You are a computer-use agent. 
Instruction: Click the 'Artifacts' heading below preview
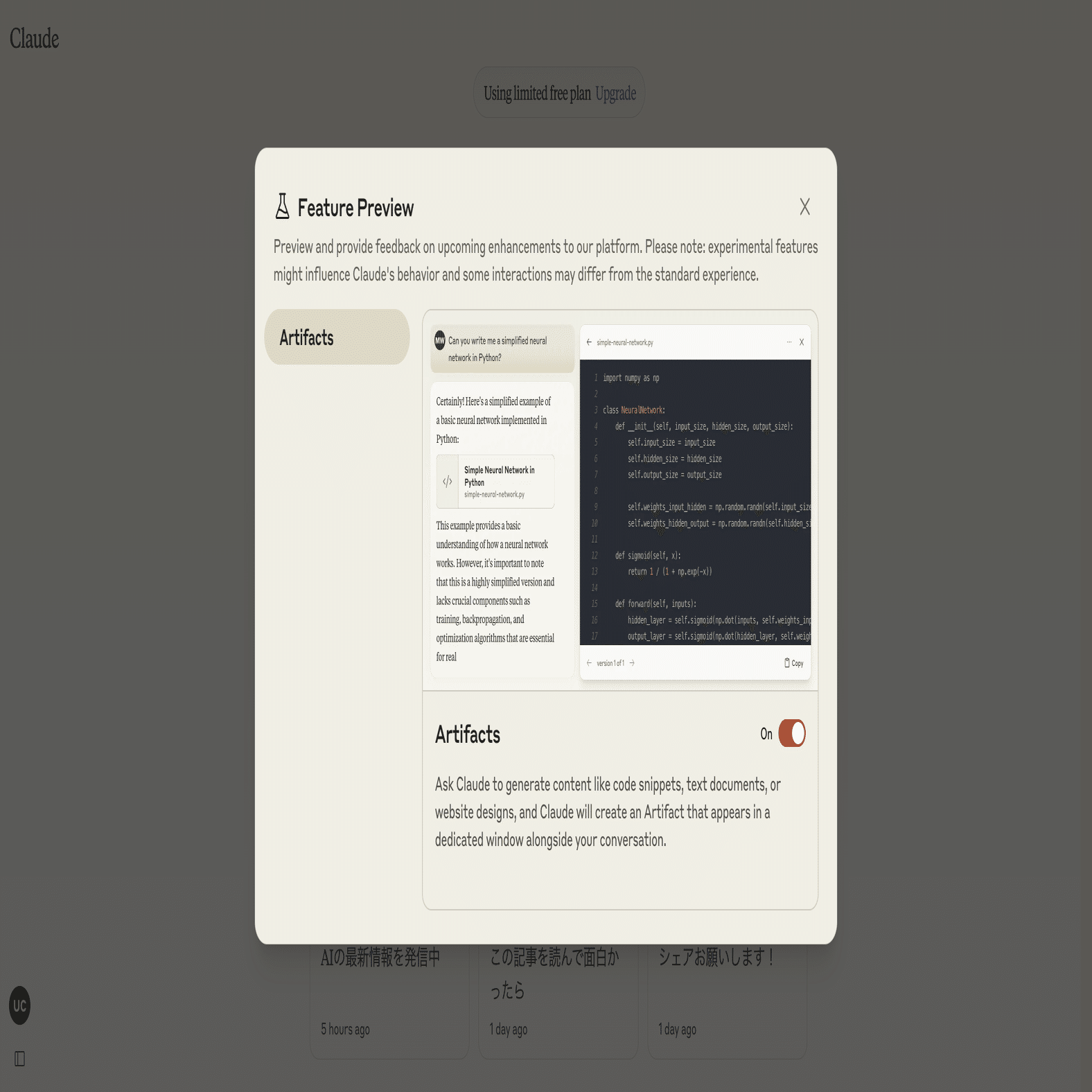[x=468, y=734]
